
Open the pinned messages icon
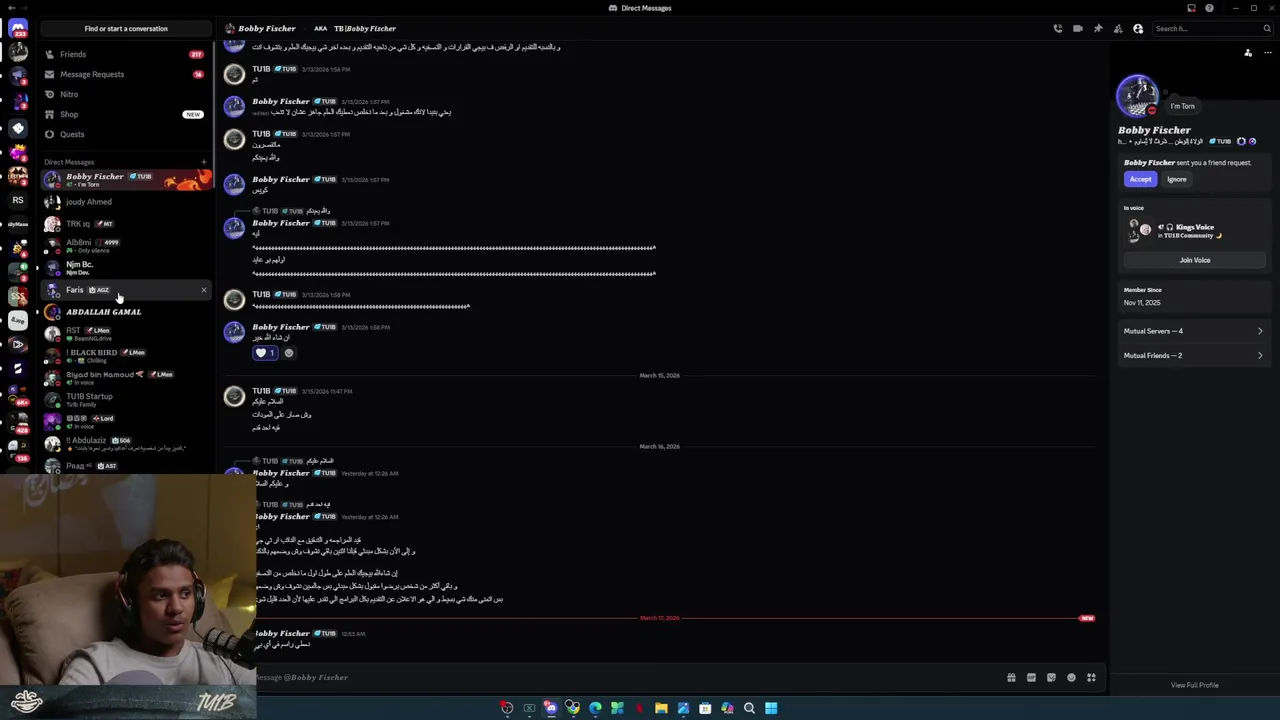pos(1098,28)
